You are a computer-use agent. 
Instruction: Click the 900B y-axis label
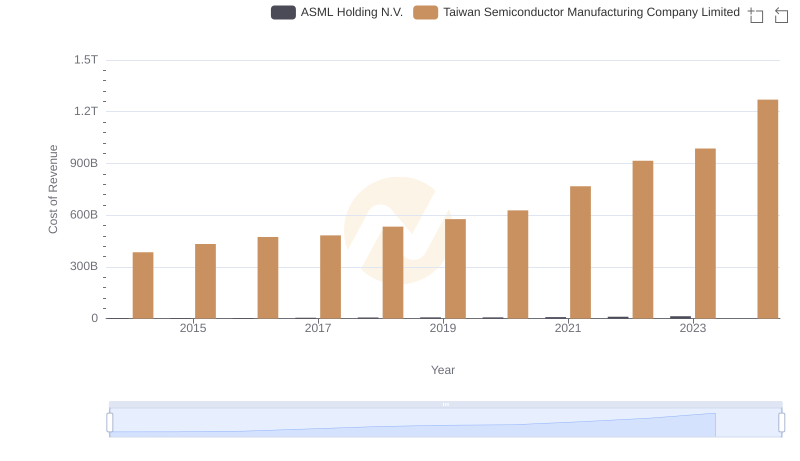point(84,163)
